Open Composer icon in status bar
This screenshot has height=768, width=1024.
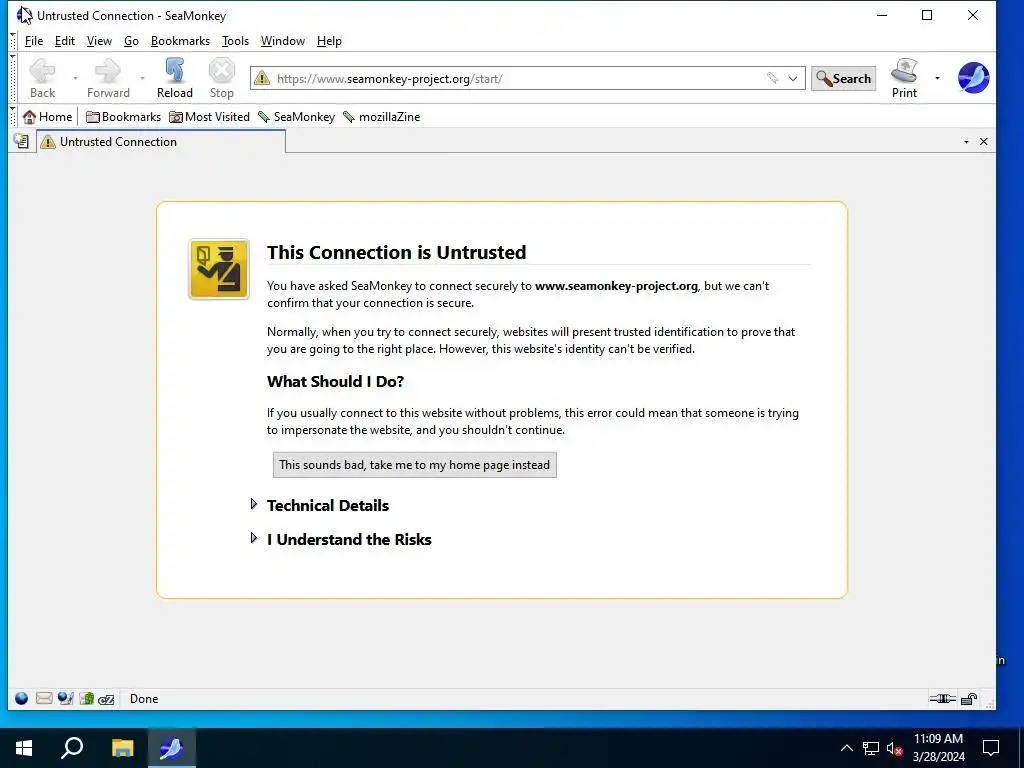pyautogui.click(x=65, y=698)
